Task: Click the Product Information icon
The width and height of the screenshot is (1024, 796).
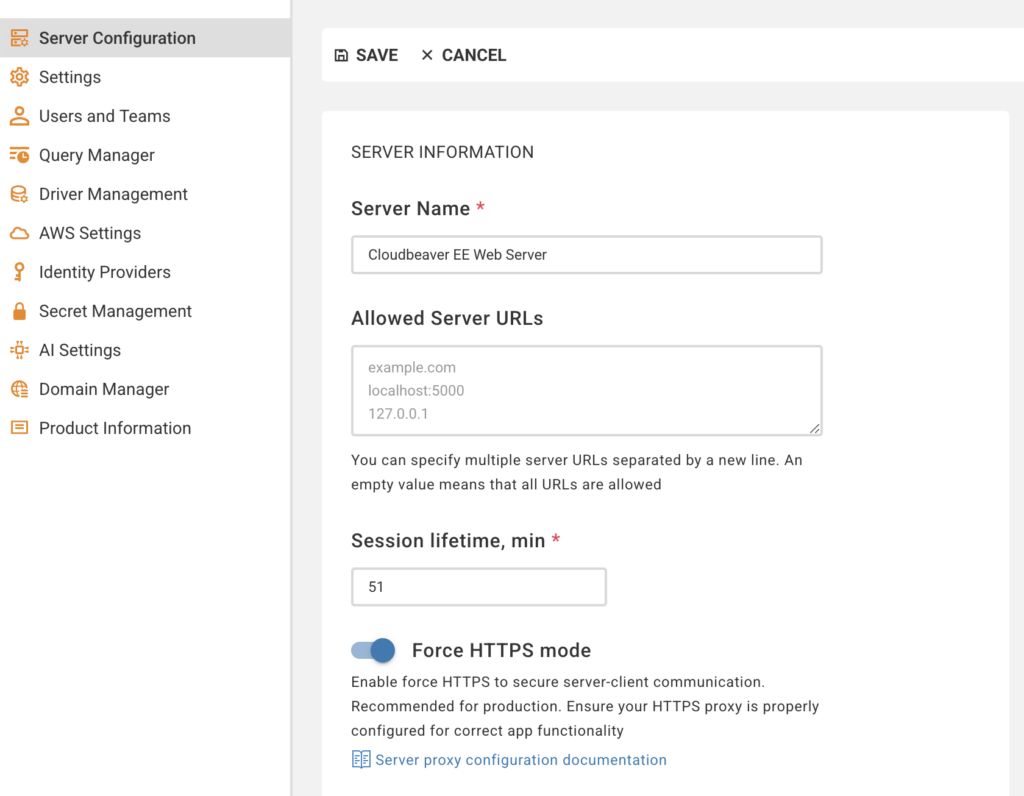Action: 19,428
